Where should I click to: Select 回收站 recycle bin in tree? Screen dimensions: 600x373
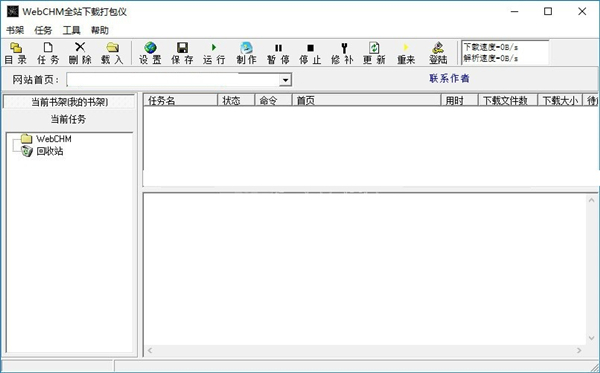click(x=50, y=151)
